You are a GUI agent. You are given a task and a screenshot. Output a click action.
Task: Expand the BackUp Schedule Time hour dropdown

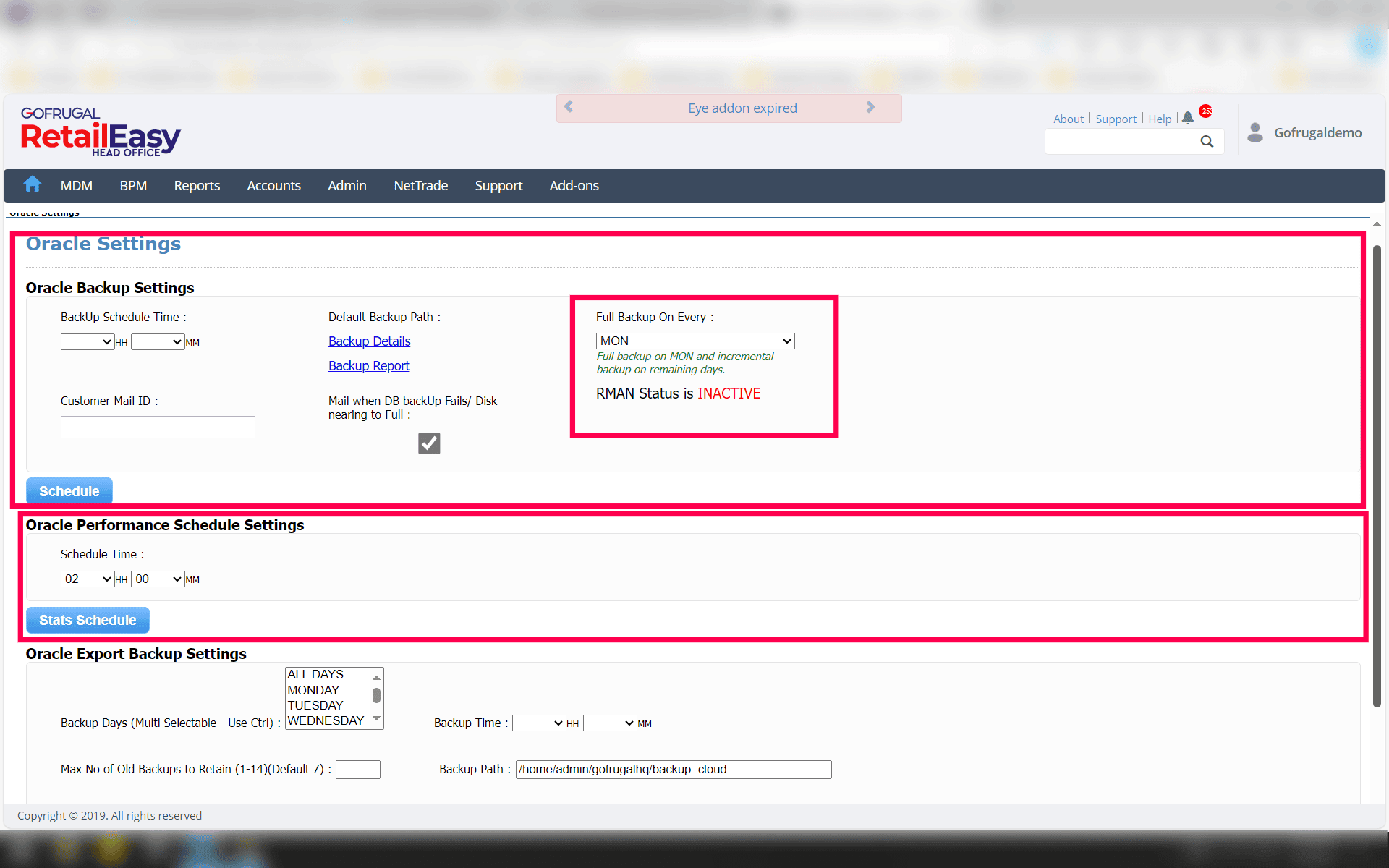tap(87, 342)
